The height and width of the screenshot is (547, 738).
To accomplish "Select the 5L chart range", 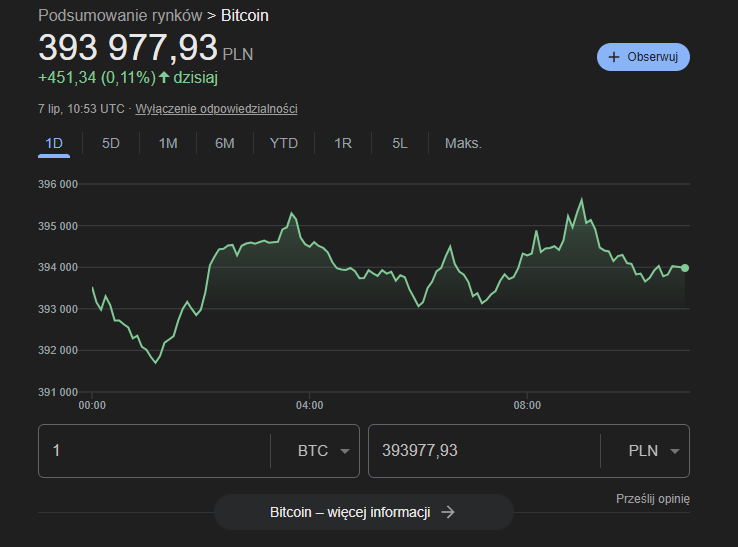I will pos(400,143).
